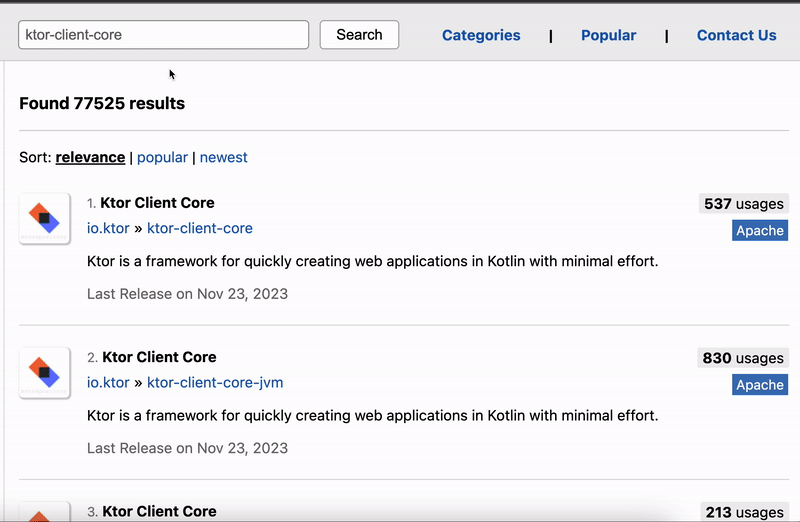This screenshot has height=522, width=800.
Task: Open ktor-client-core artifact link
Action: click(x=200, y=228)
